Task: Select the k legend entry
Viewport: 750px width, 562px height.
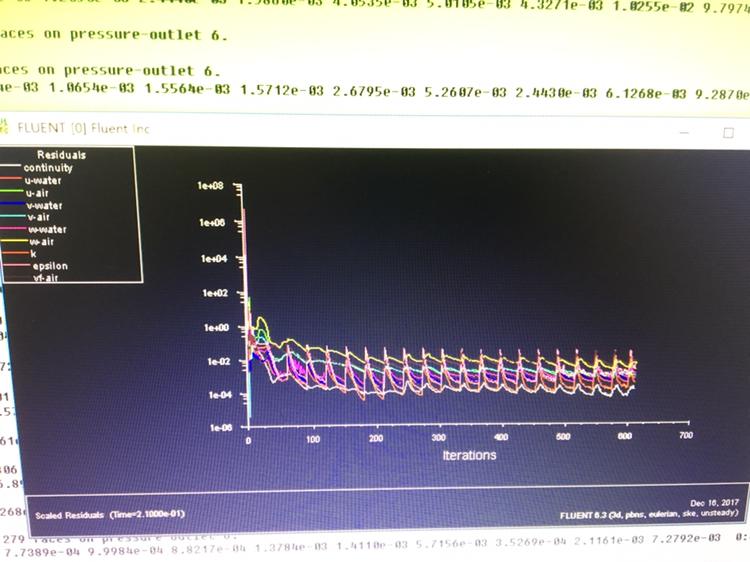Action: point(33,254)
